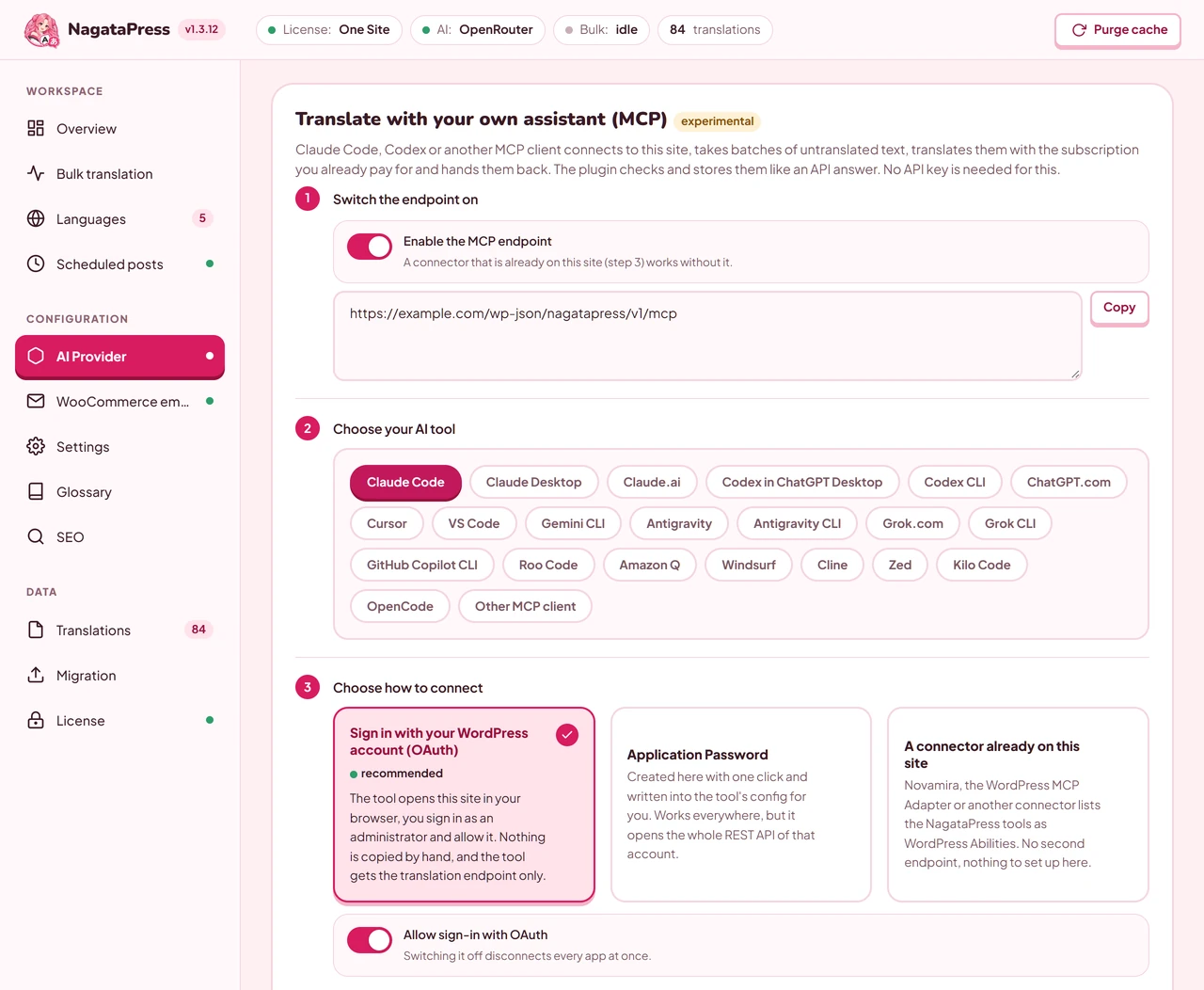Click the AI Provider hexagon icon
This screenshot has width=1204, height=990.
(x=36, y=356)
